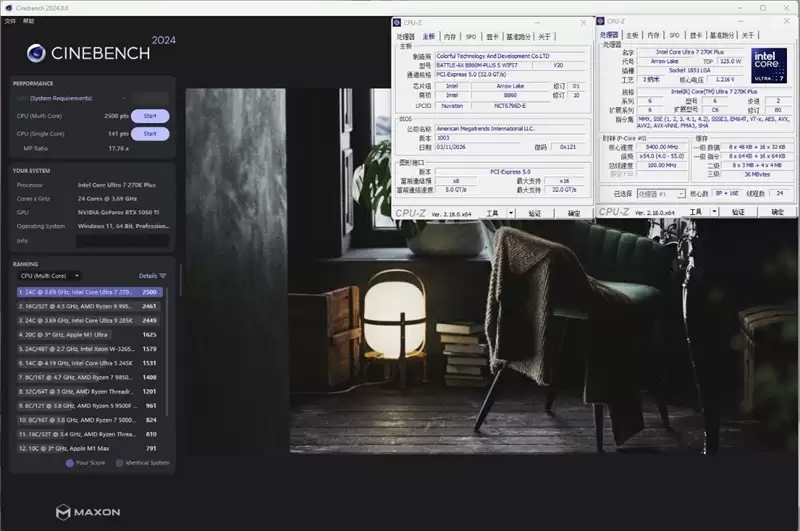
Task: Select 处理器 tab in right CPU-Z window
Action: click(x=609, y=35)
